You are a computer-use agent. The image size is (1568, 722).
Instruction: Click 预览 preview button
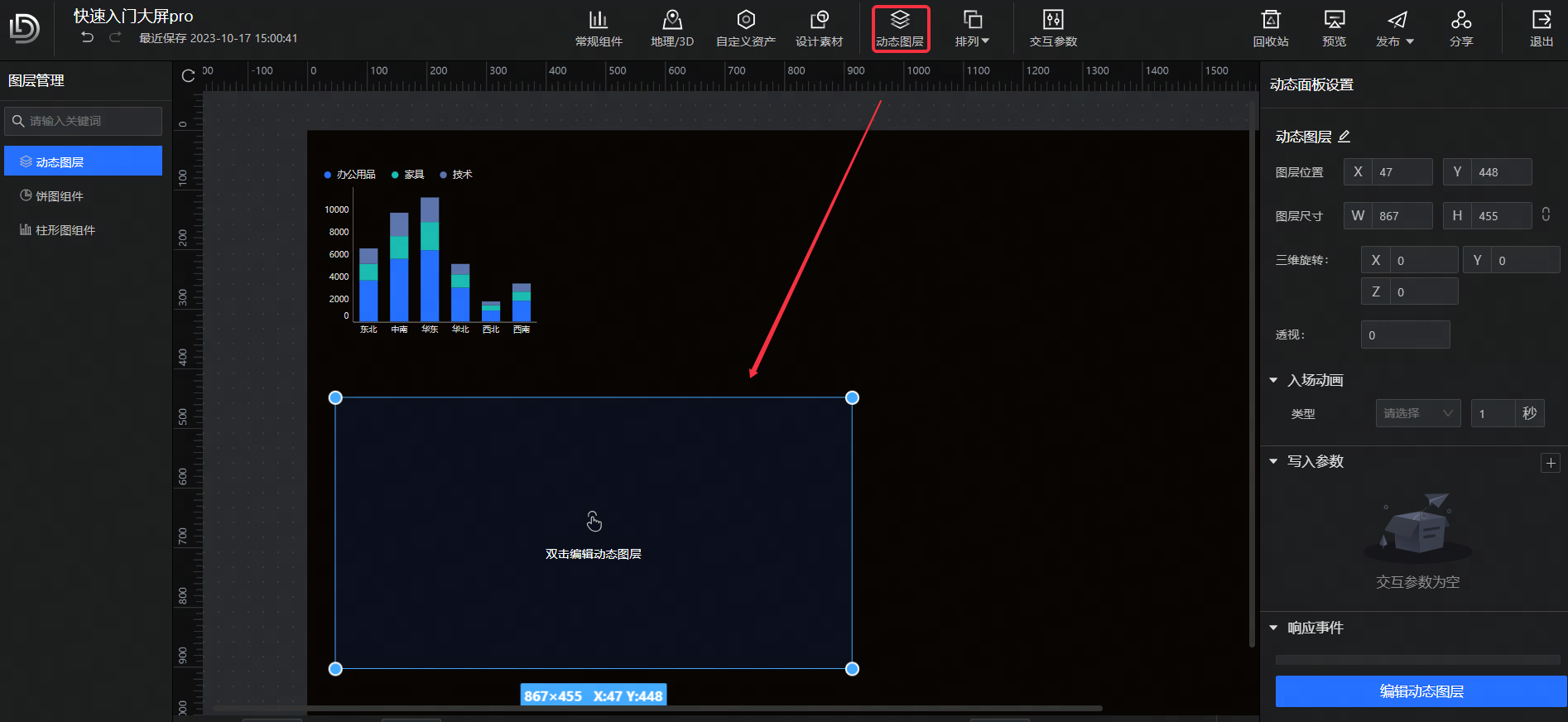1335,29
